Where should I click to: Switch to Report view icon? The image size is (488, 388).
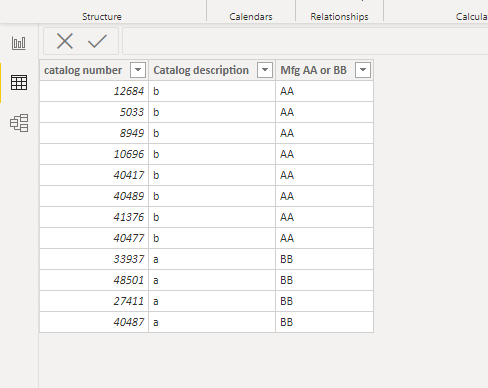point(19,43)
